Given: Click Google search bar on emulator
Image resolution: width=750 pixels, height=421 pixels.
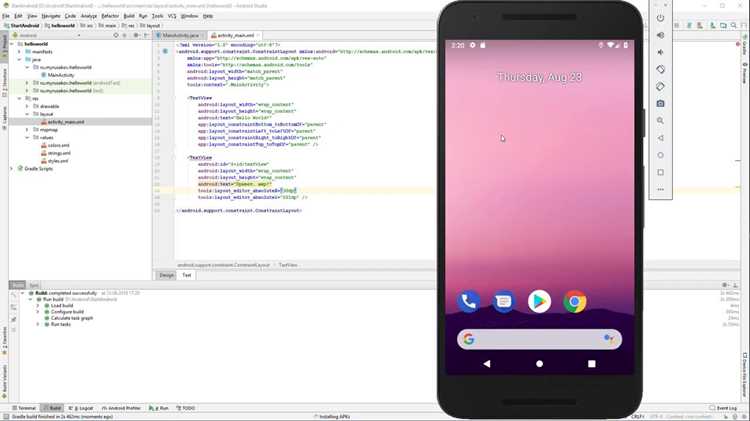Looking at the screenshot, I should click(539, 339).
